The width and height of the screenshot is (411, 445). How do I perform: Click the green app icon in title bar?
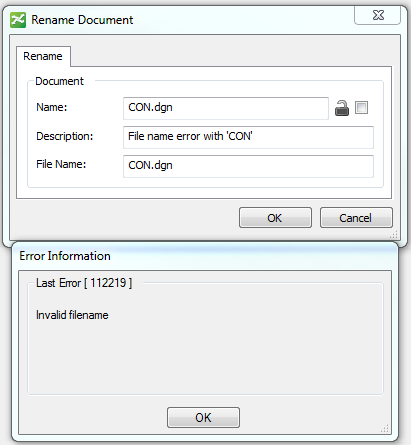pos(18,20)
